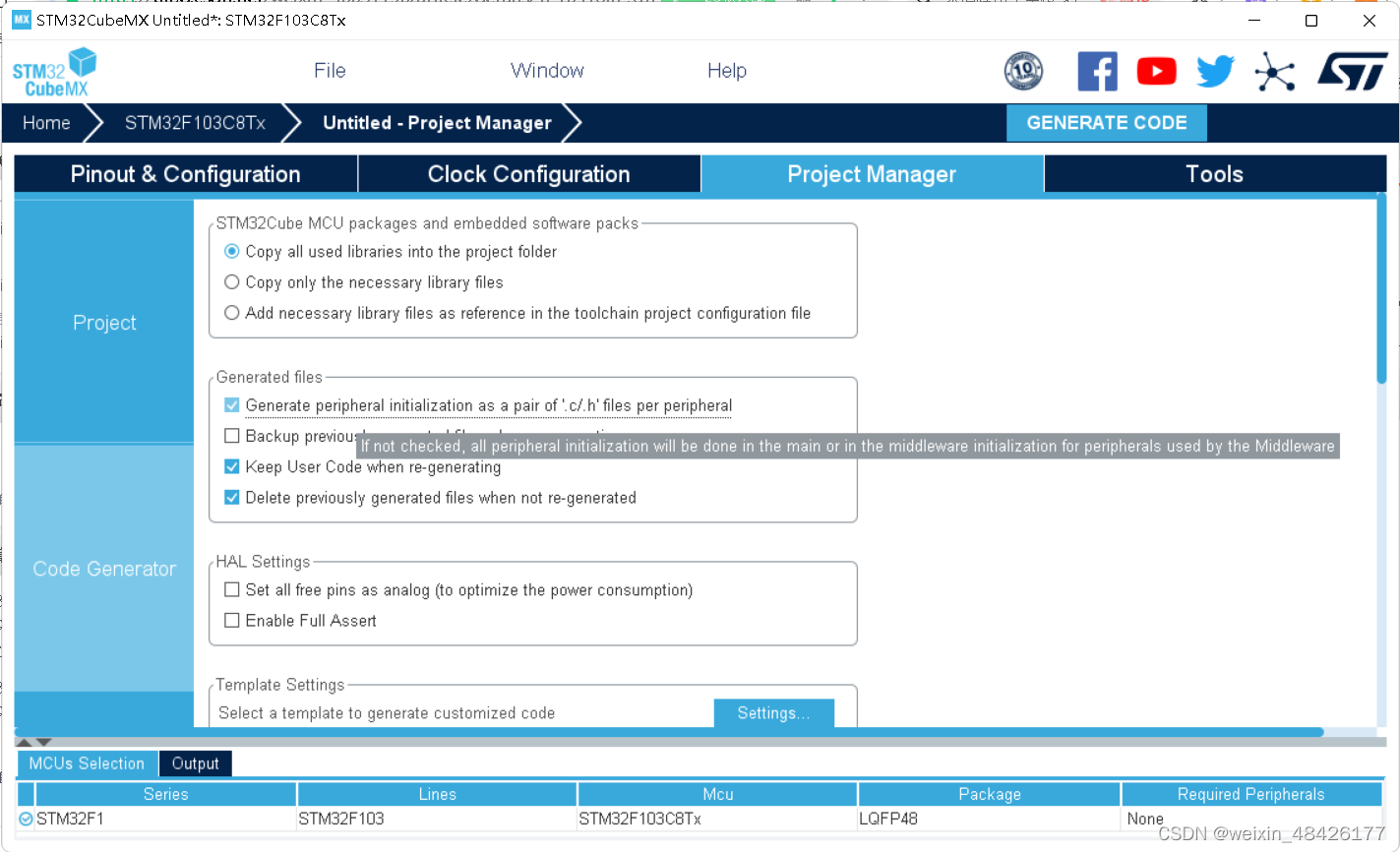This screenshot has width=1400, height=852.
Task: Click the GENERATE CODE button
Action: (1107, 123)
